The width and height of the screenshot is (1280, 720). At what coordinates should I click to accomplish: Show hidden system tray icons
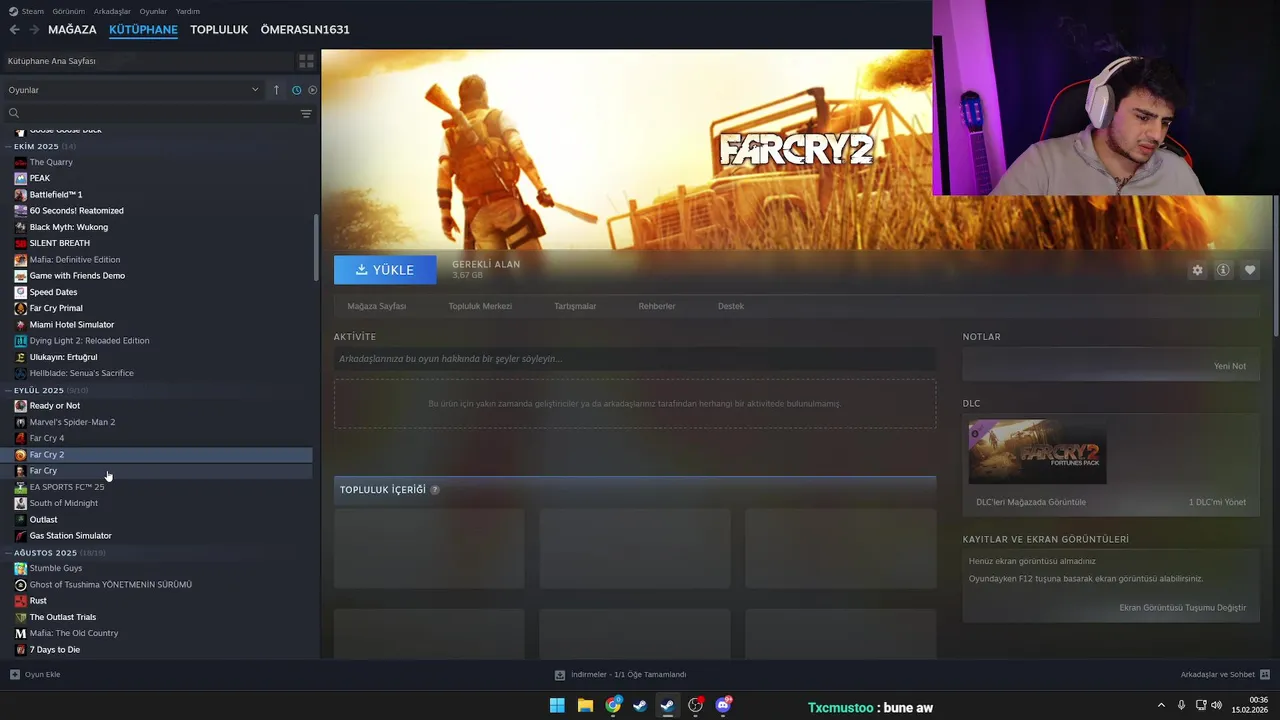tap(1161, 705)
